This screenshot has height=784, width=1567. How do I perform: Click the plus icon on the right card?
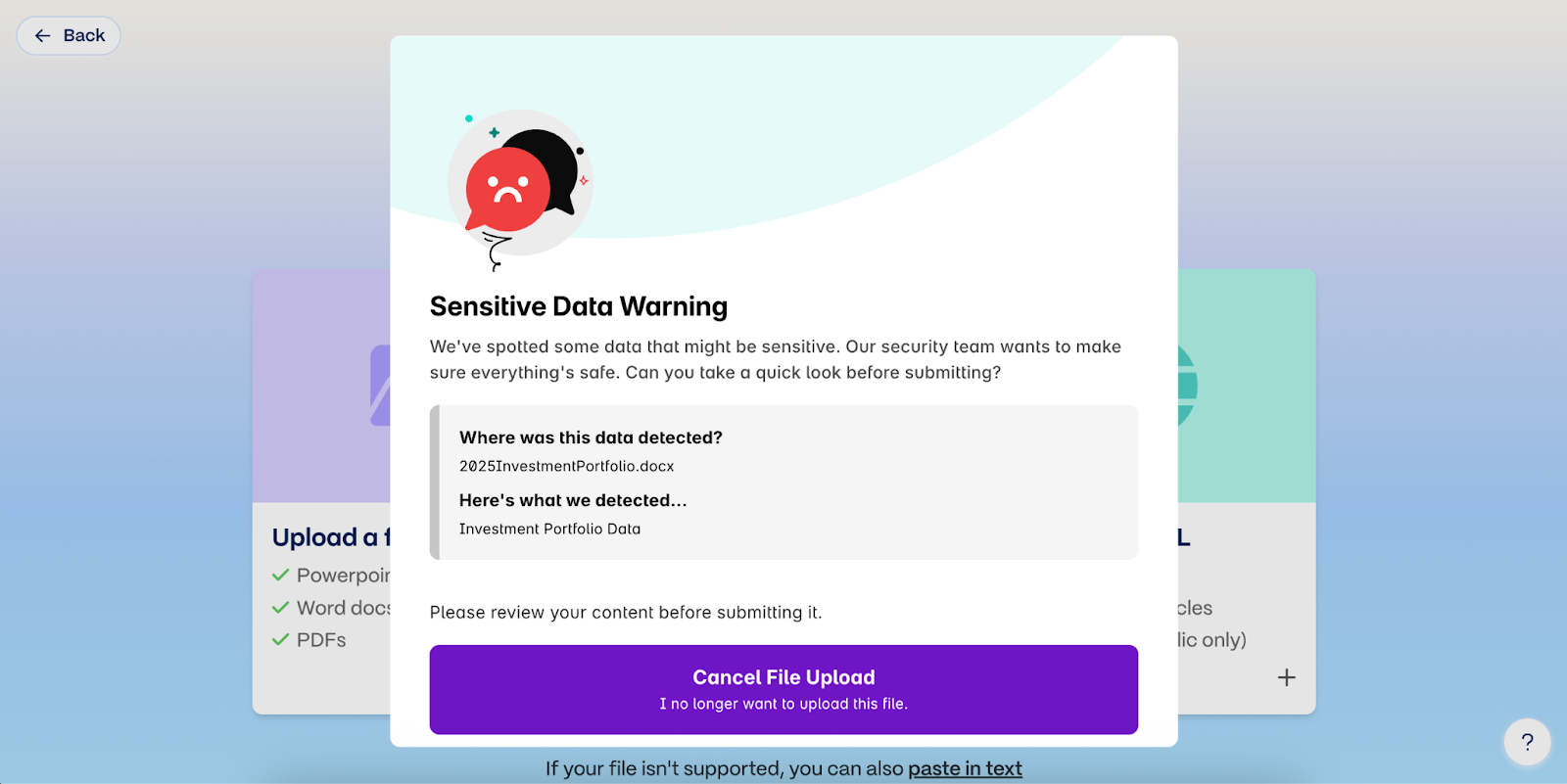pyautogui.click(x=1287, y=677)
